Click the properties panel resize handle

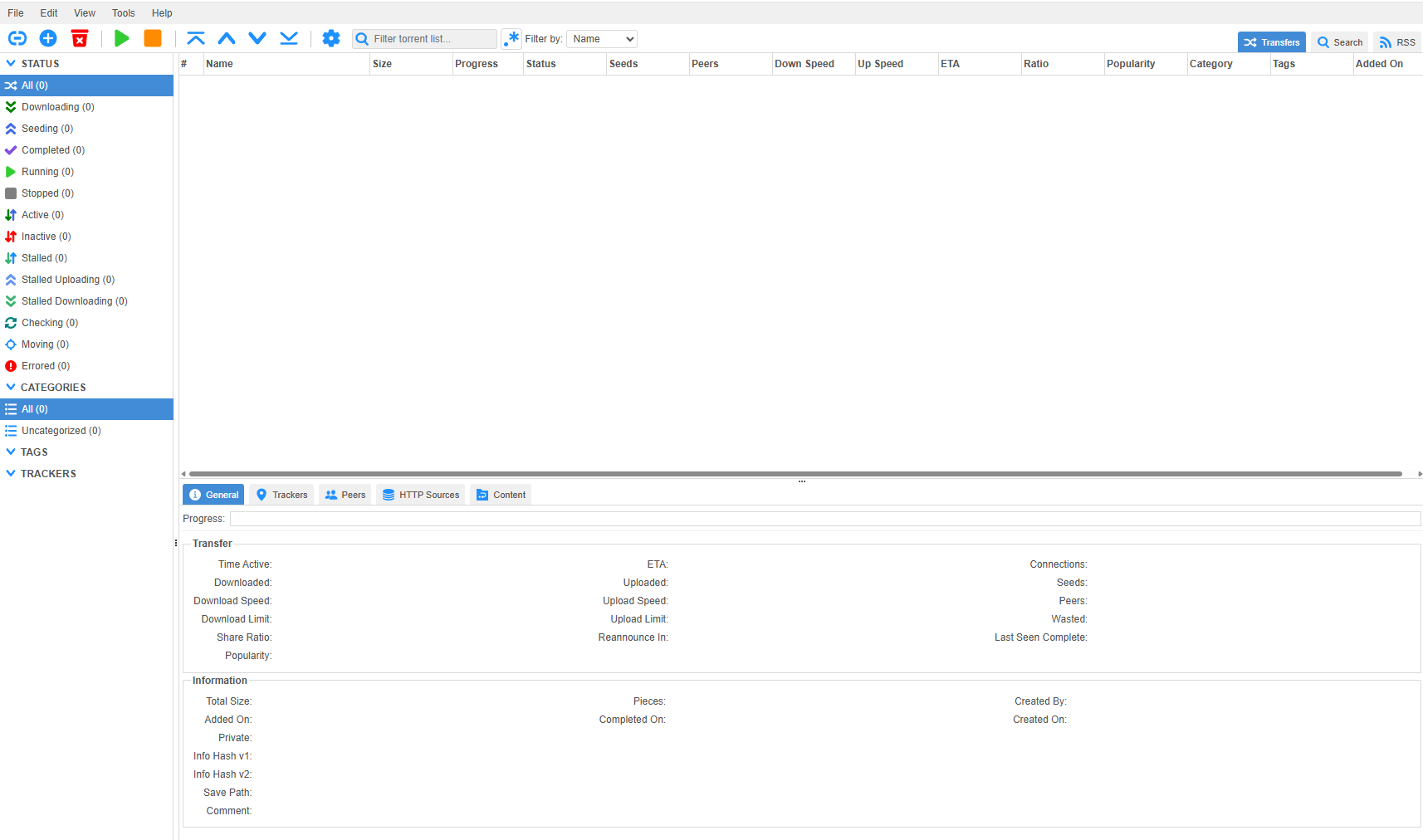[x=802, y=481]
